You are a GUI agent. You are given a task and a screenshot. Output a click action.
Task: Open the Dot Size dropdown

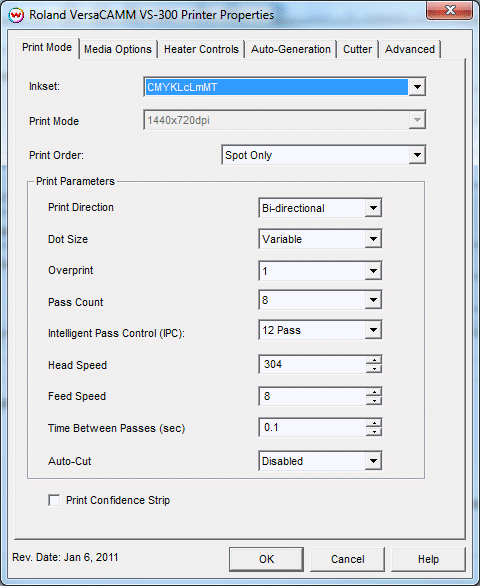pyautogui.click(x=373, y=239)
